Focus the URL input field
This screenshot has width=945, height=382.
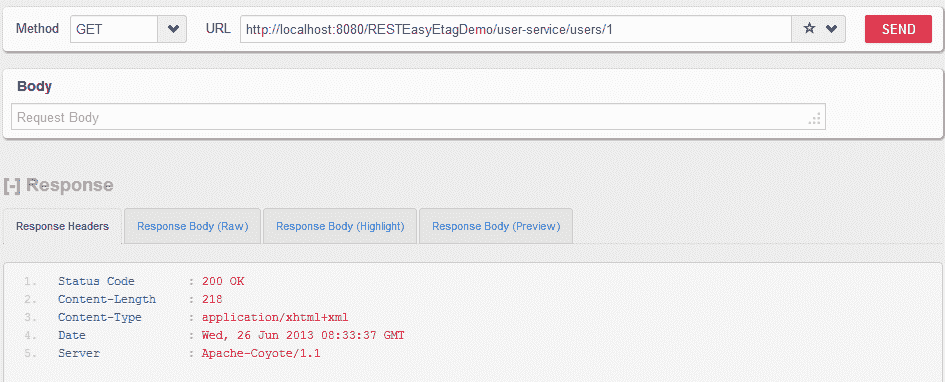(x=515, y=29)
